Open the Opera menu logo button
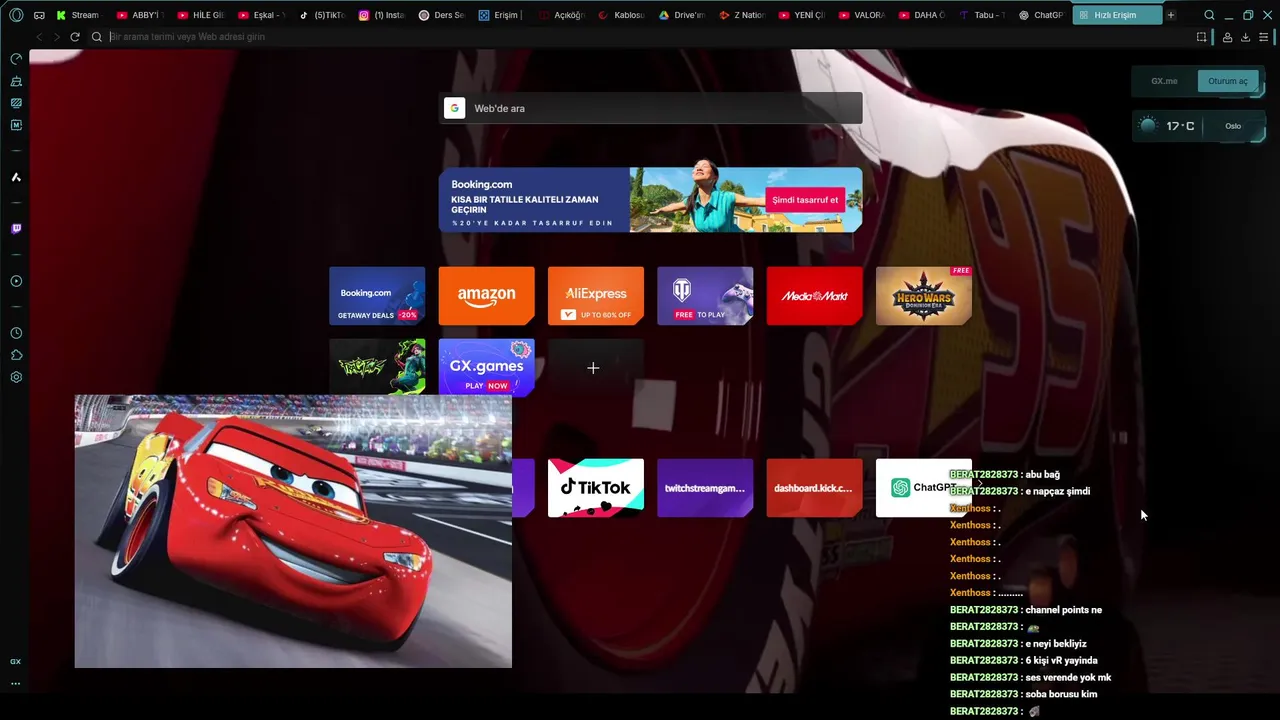The height and width of the screenshot is (720, 1280). [16, 15]
